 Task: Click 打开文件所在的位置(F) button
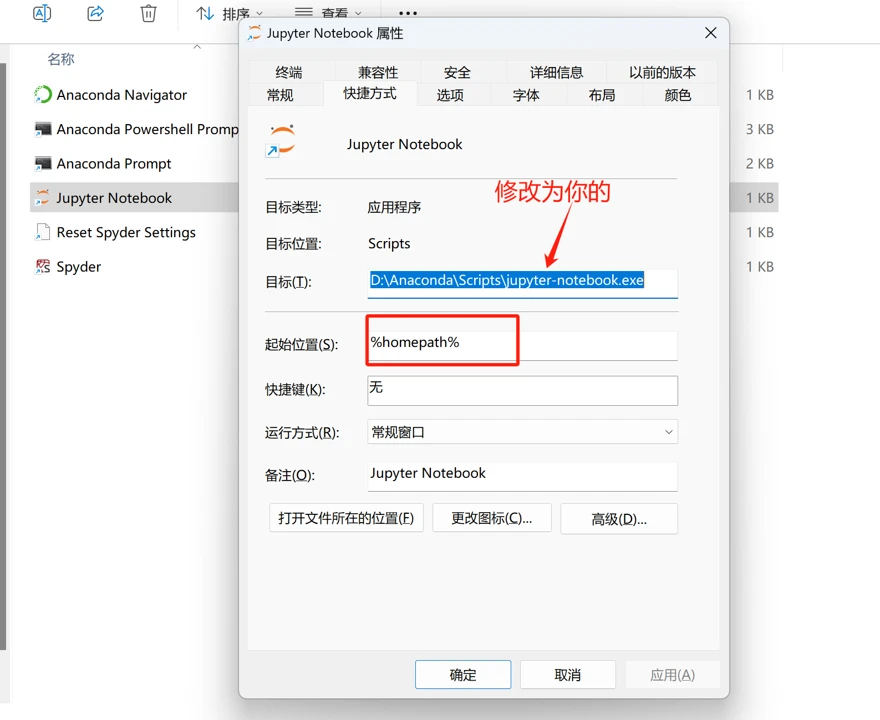pos(346,518)
